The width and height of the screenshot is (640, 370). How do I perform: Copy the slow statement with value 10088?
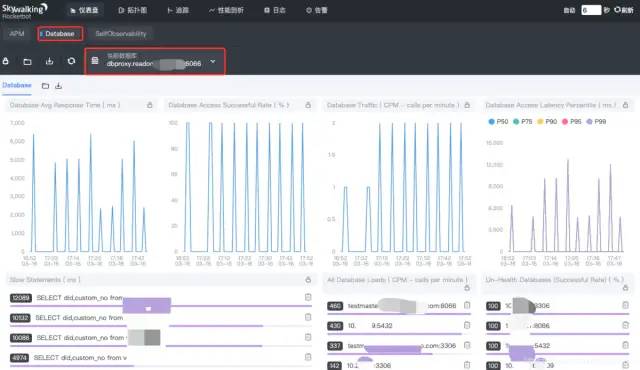308,337
